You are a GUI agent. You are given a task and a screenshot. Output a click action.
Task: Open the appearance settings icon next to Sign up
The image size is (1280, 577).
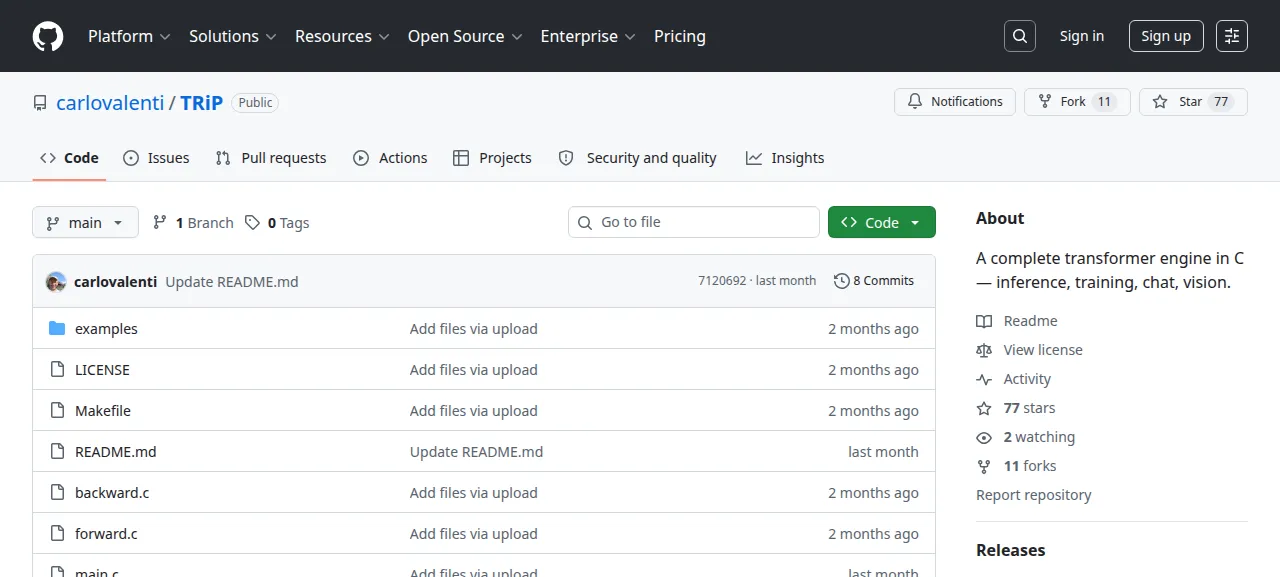(1232, 36)
